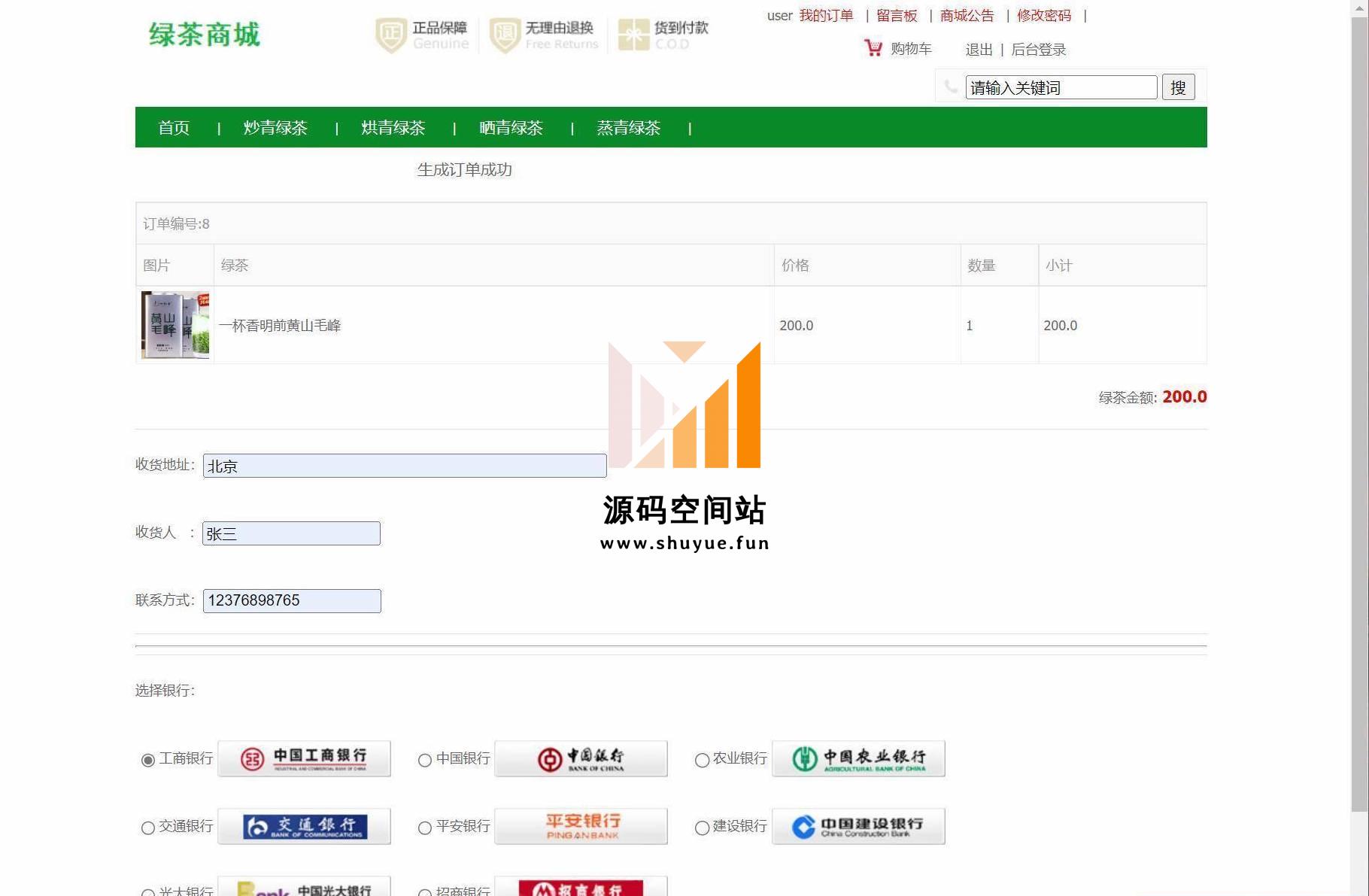Pick the 建设银行 radio option
This screenshot has width=1369, height=896.
point(702,828)
